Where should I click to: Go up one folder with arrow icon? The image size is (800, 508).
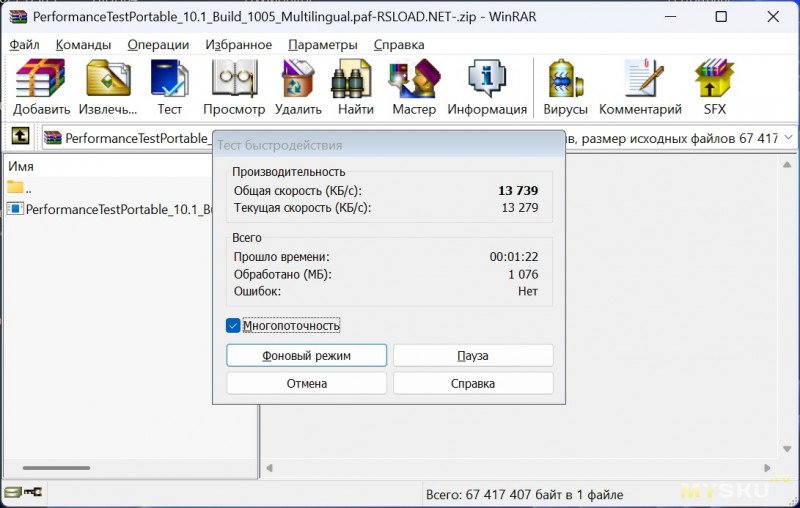click(x=20, y=136)
